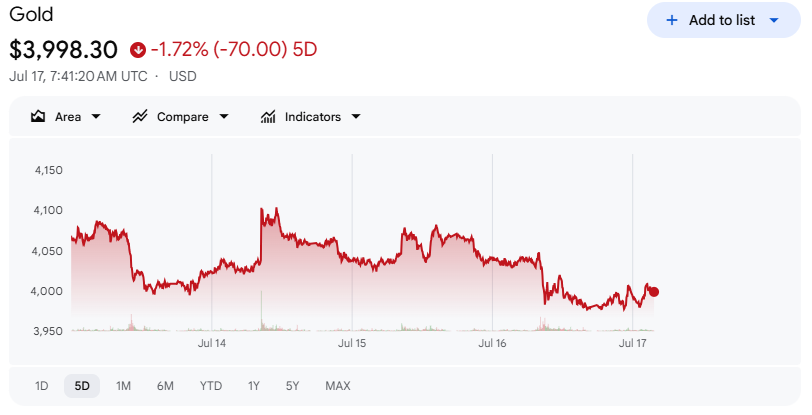Expand the Indicators dropdown arrow
The height and width of the screenshot is (415, 812).
point(356,117)
